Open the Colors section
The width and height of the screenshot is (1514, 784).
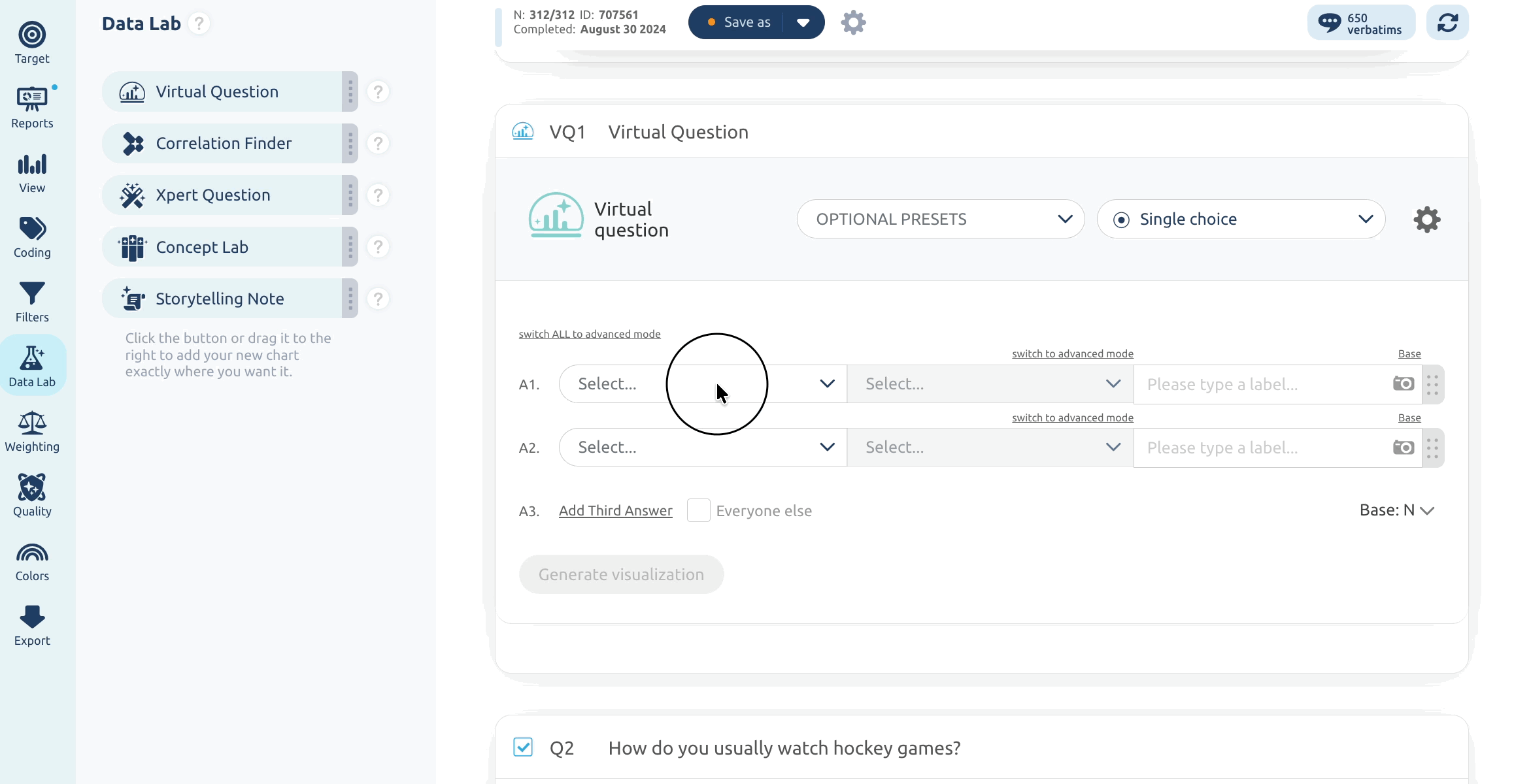point(32,561)
